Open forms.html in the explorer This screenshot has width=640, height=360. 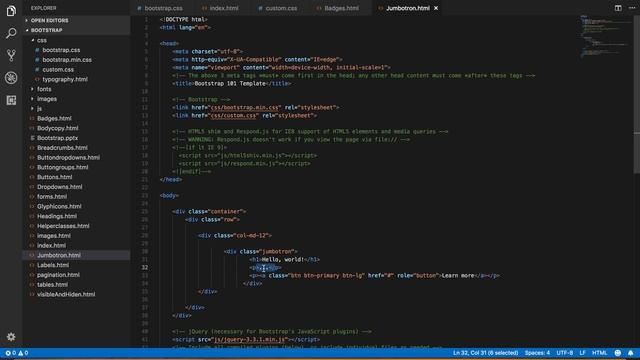tap(52, 197)
